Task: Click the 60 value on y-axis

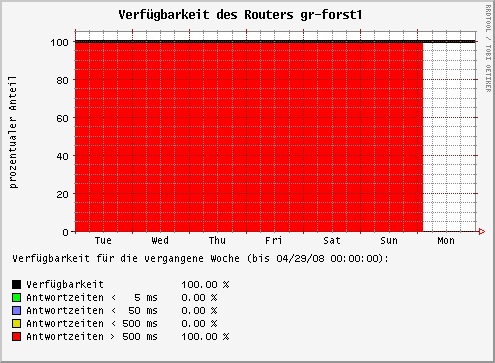Action: (x=62, y=118)
